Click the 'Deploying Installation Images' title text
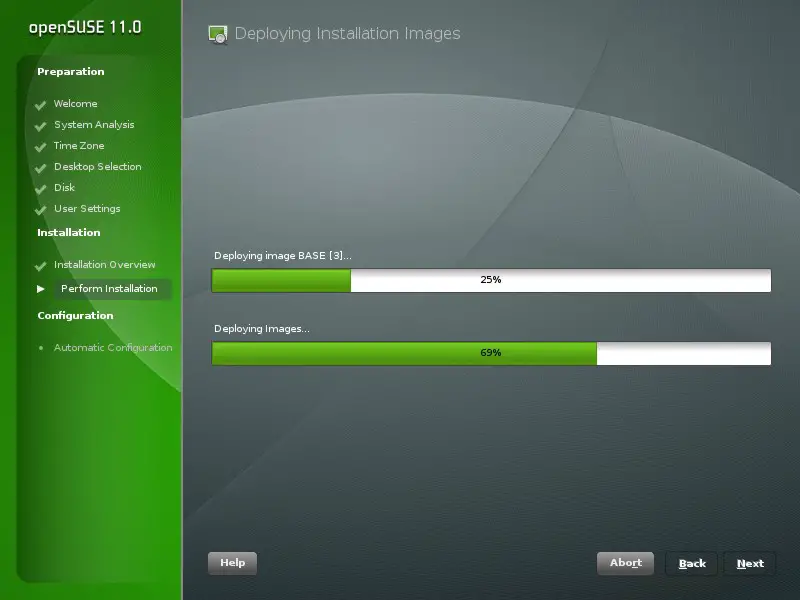 coord(347,34)
